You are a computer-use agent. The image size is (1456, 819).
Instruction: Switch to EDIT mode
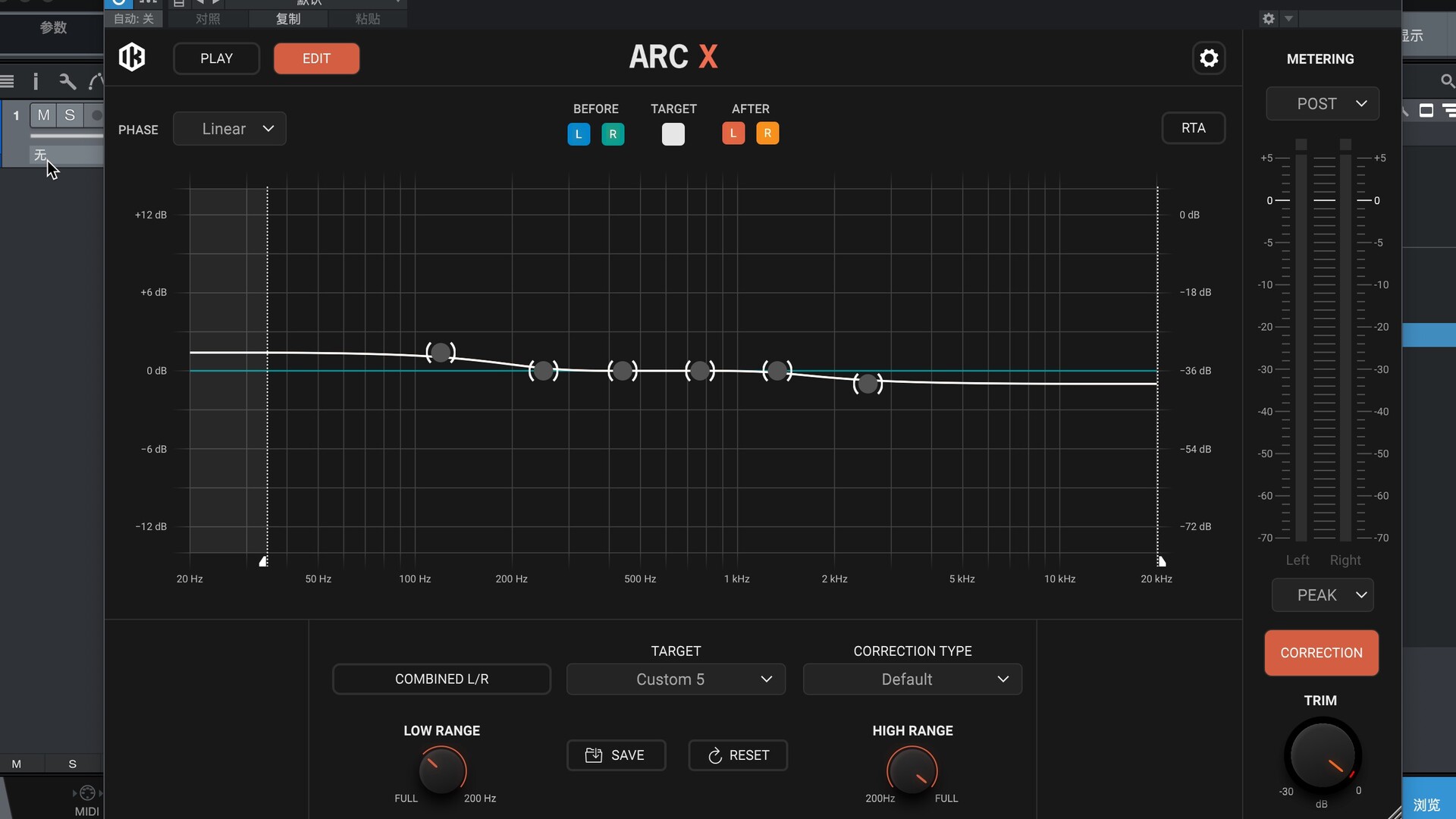pos(316,58)
